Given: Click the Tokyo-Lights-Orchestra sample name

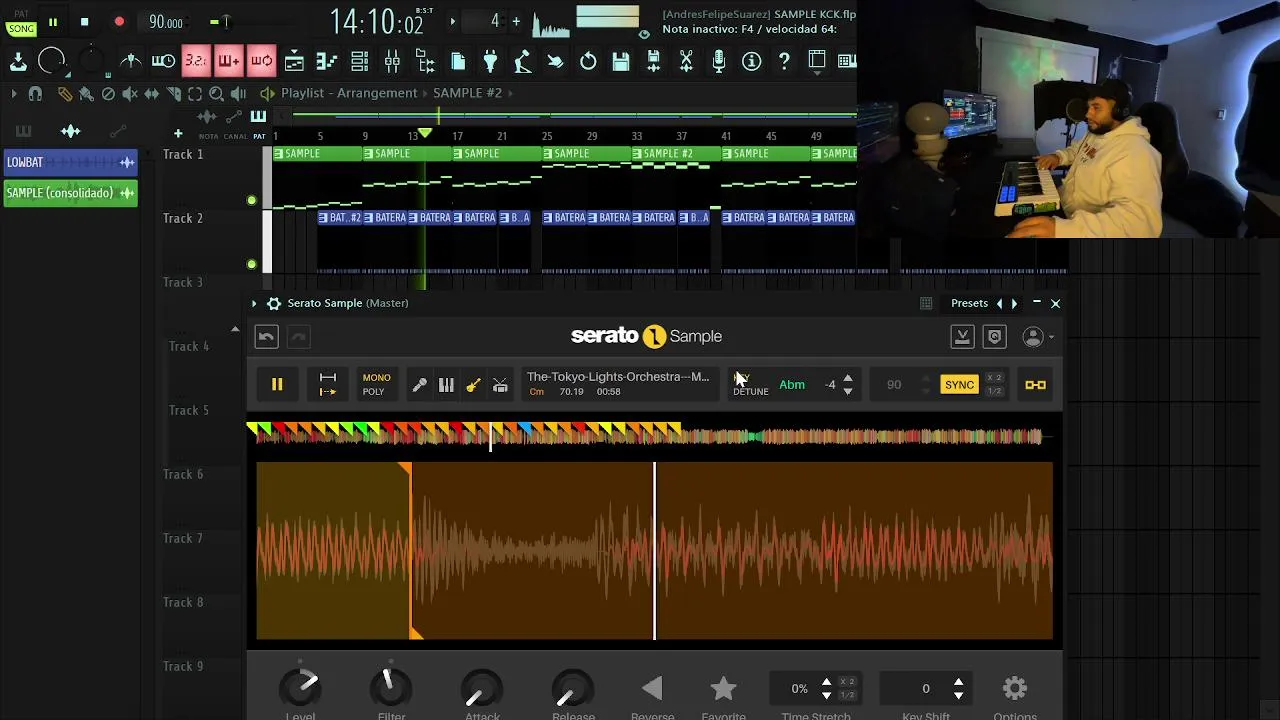Looking at the screenshot, I should click(618, 377).
